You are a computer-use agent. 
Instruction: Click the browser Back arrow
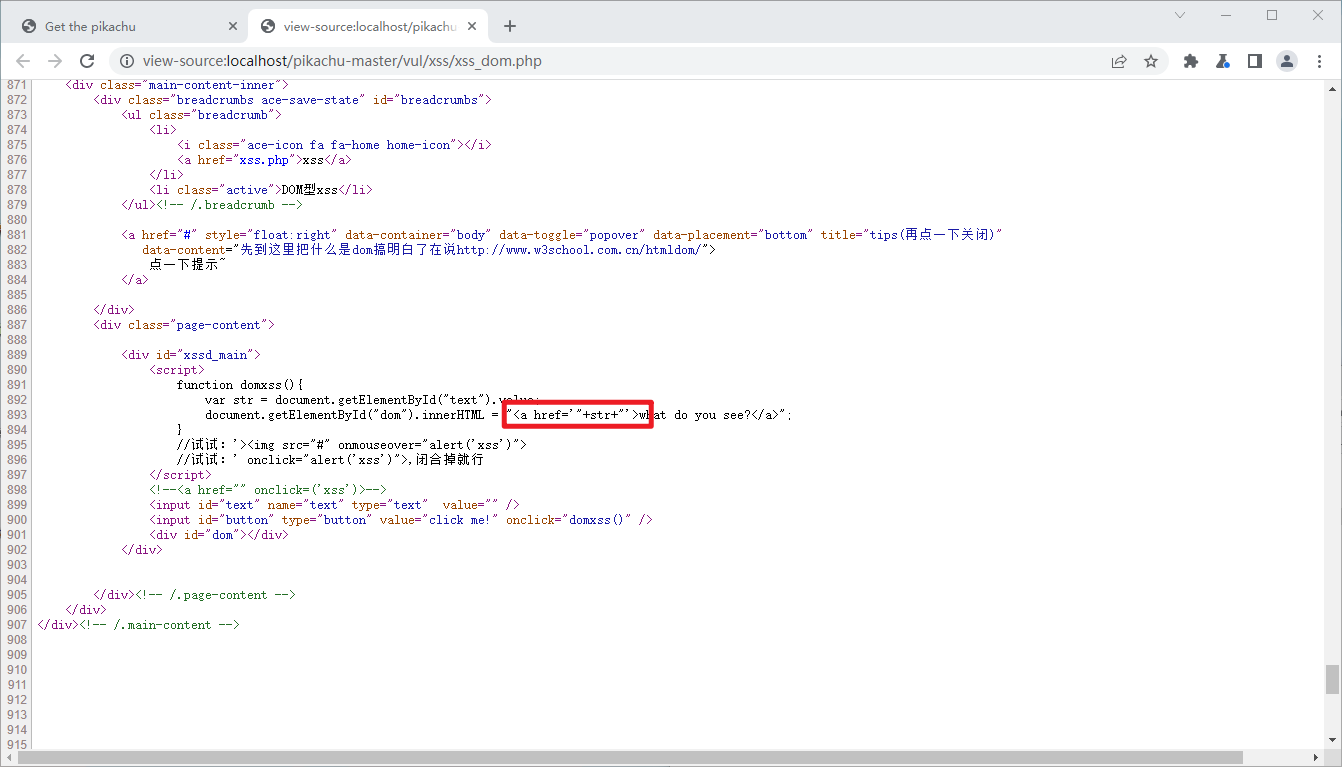click(x=23, y=61)
